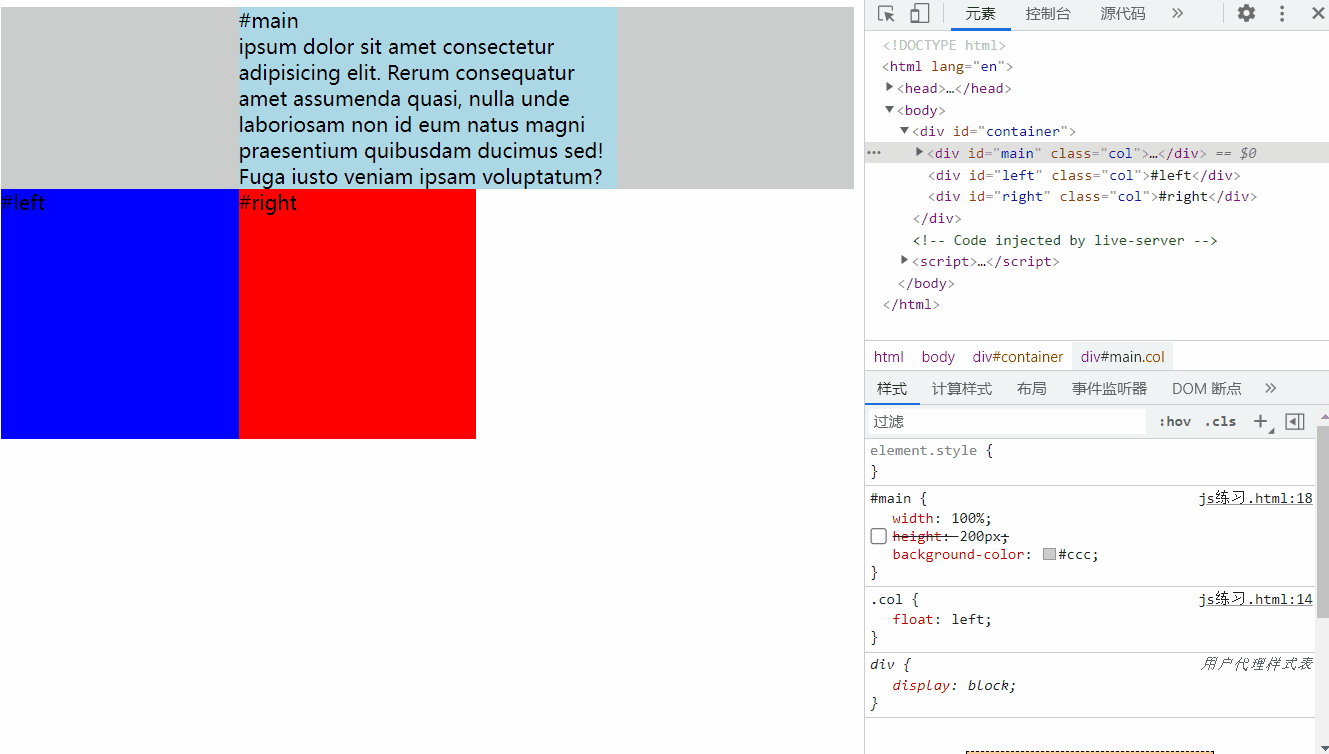Click the #ccc background color swatch
1329x754 pixels.
[x=1049, y=554]
